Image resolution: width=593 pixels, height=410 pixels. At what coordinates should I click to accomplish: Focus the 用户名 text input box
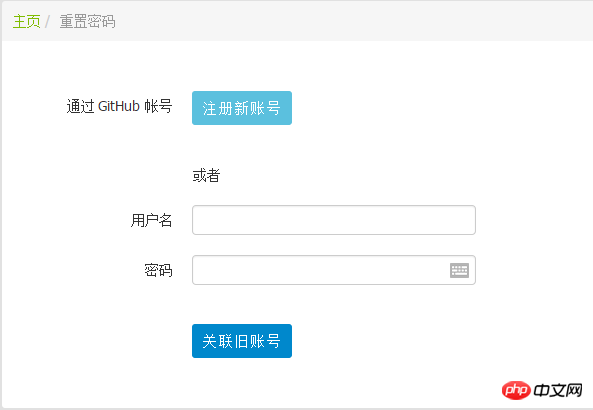[334, 220]
